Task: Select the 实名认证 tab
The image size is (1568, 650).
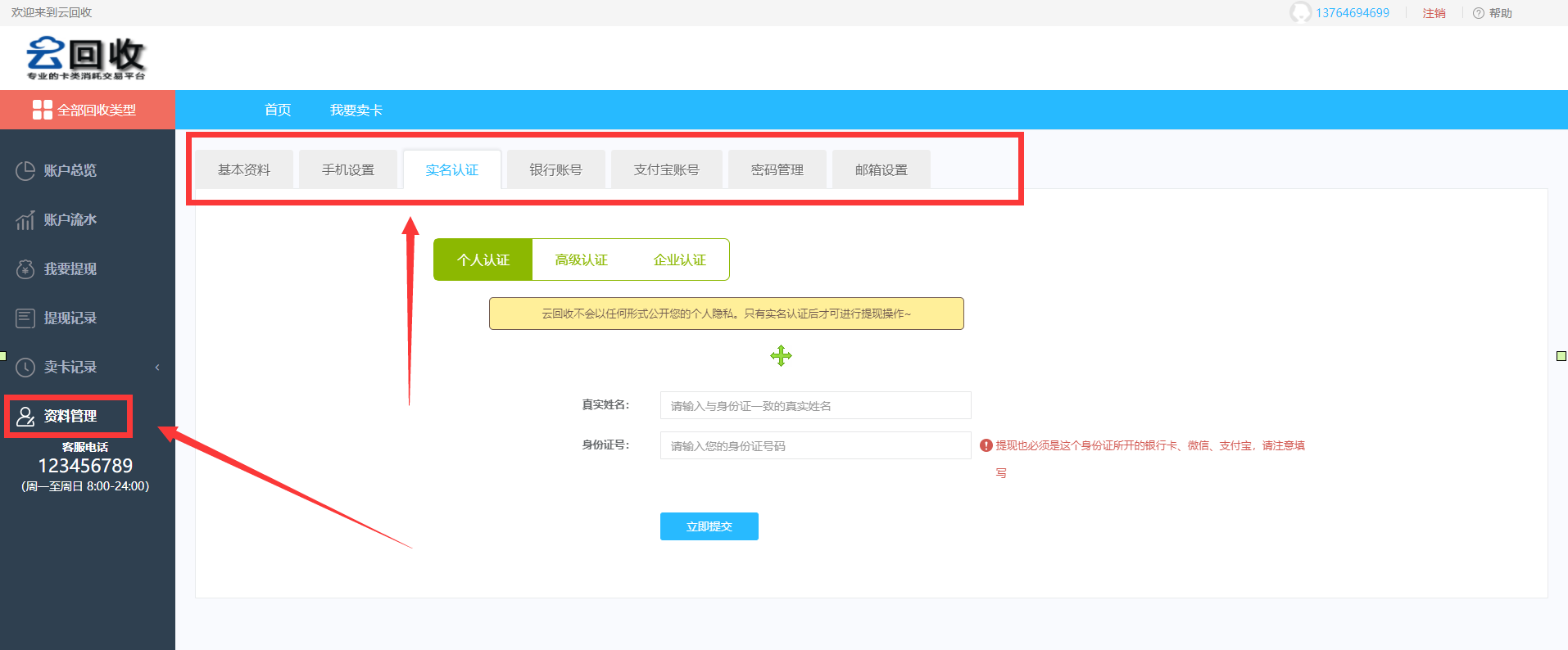Action: (x=452, y=169)
